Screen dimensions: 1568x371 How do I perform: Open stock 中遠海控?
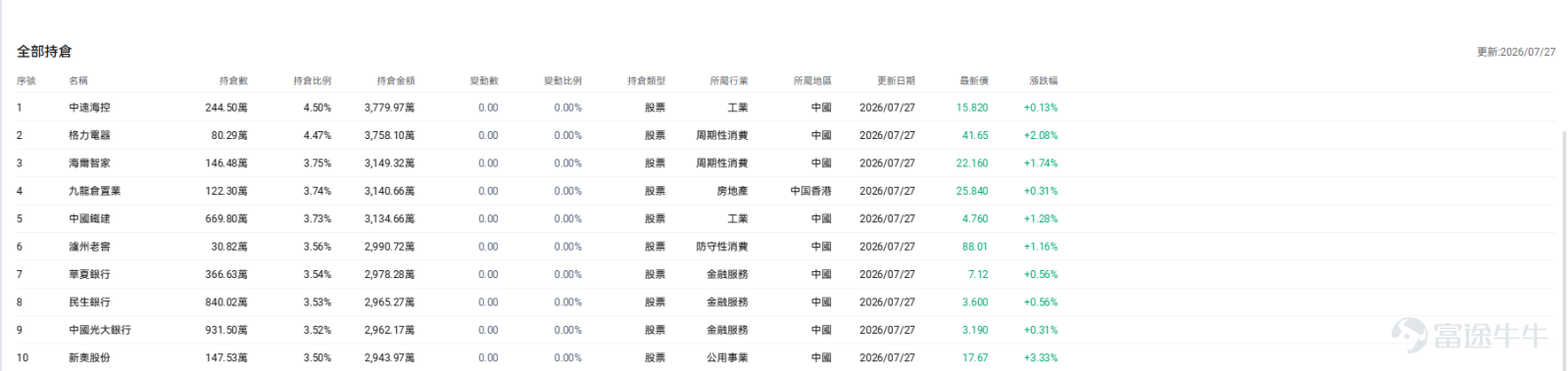coord(89,108)
